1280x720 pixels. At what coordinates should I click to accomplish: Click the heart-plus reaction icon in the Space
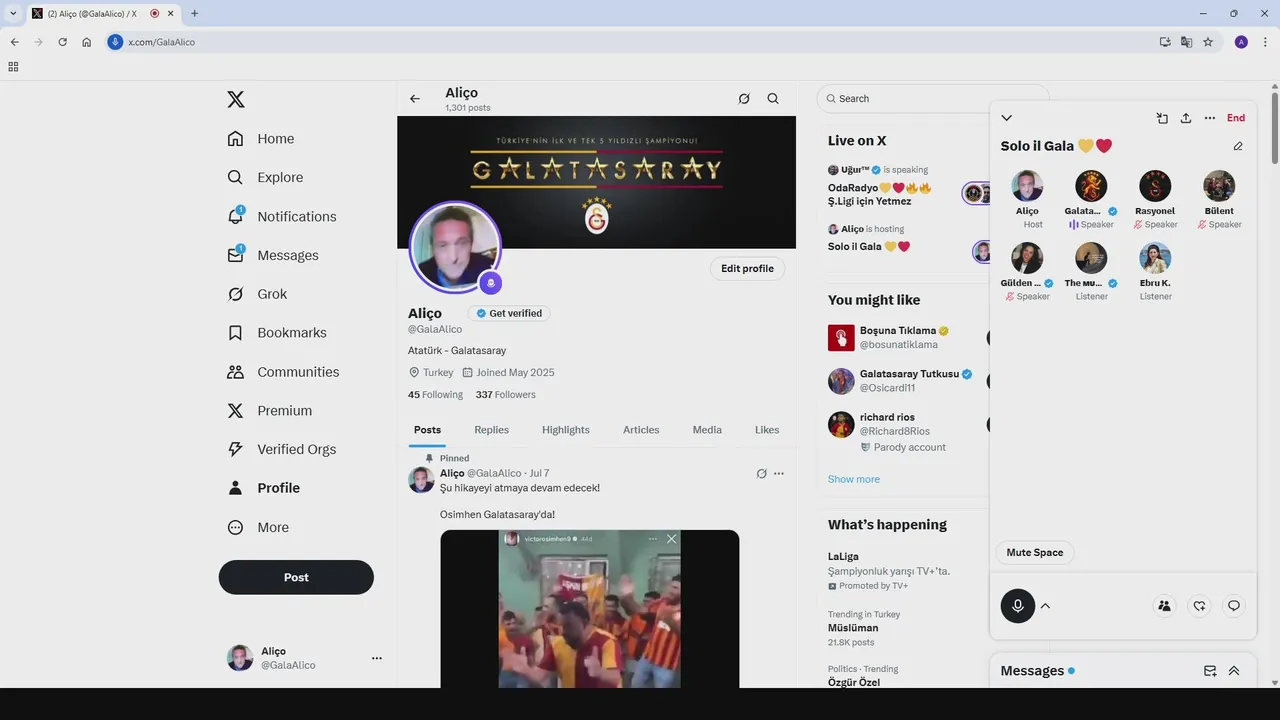point(1199,606)
